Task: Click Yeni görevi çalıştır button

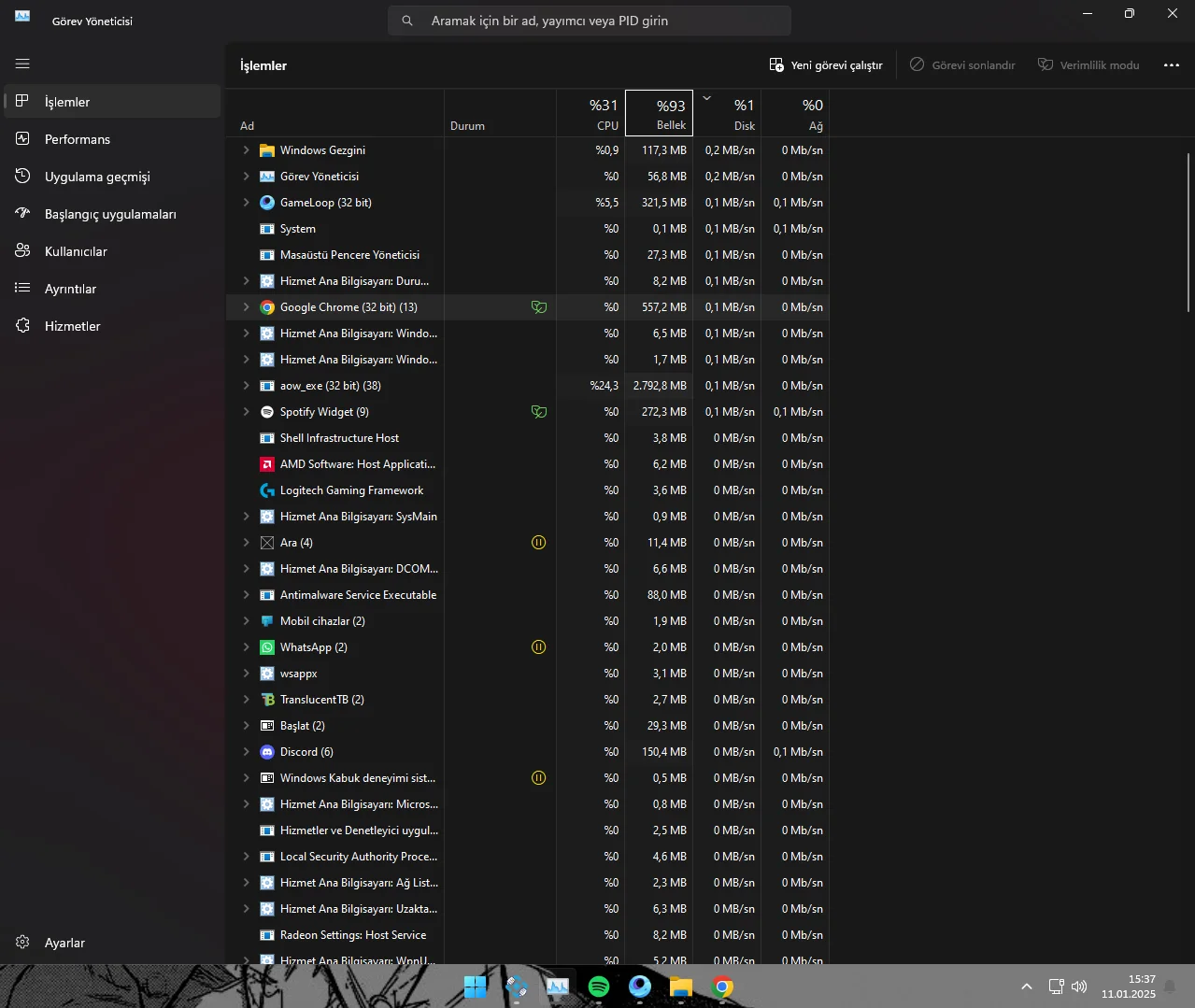Action: point(826,65)
